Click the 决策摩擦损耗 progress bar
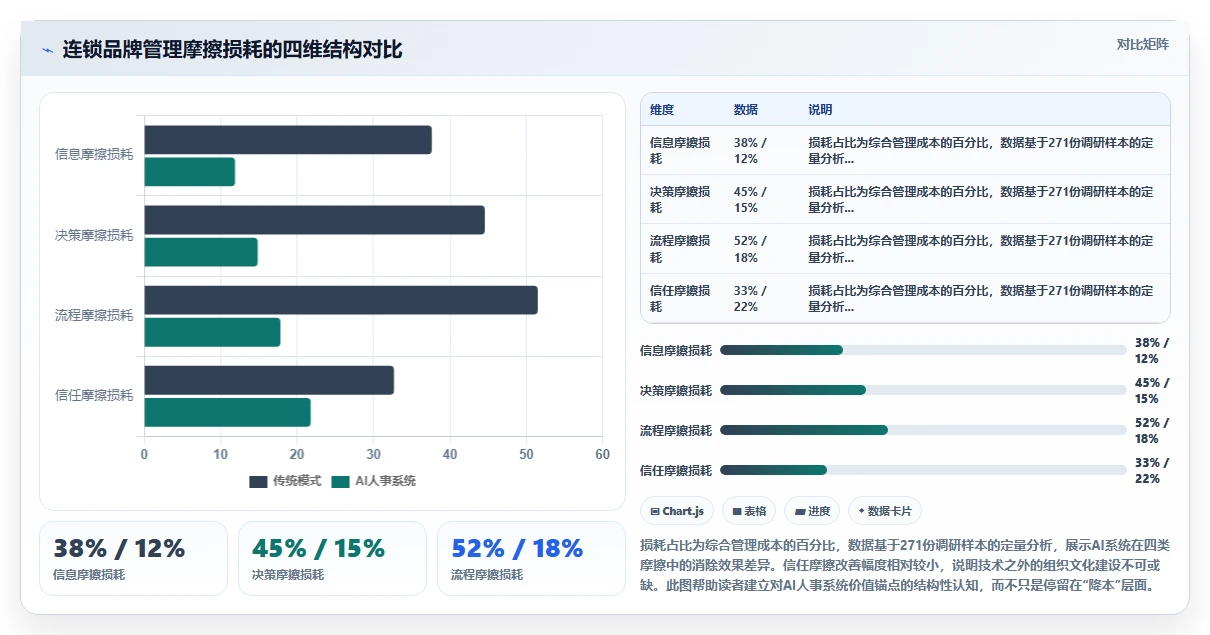Viewport: 1210px width, 635px height. [x=923, y=390]
